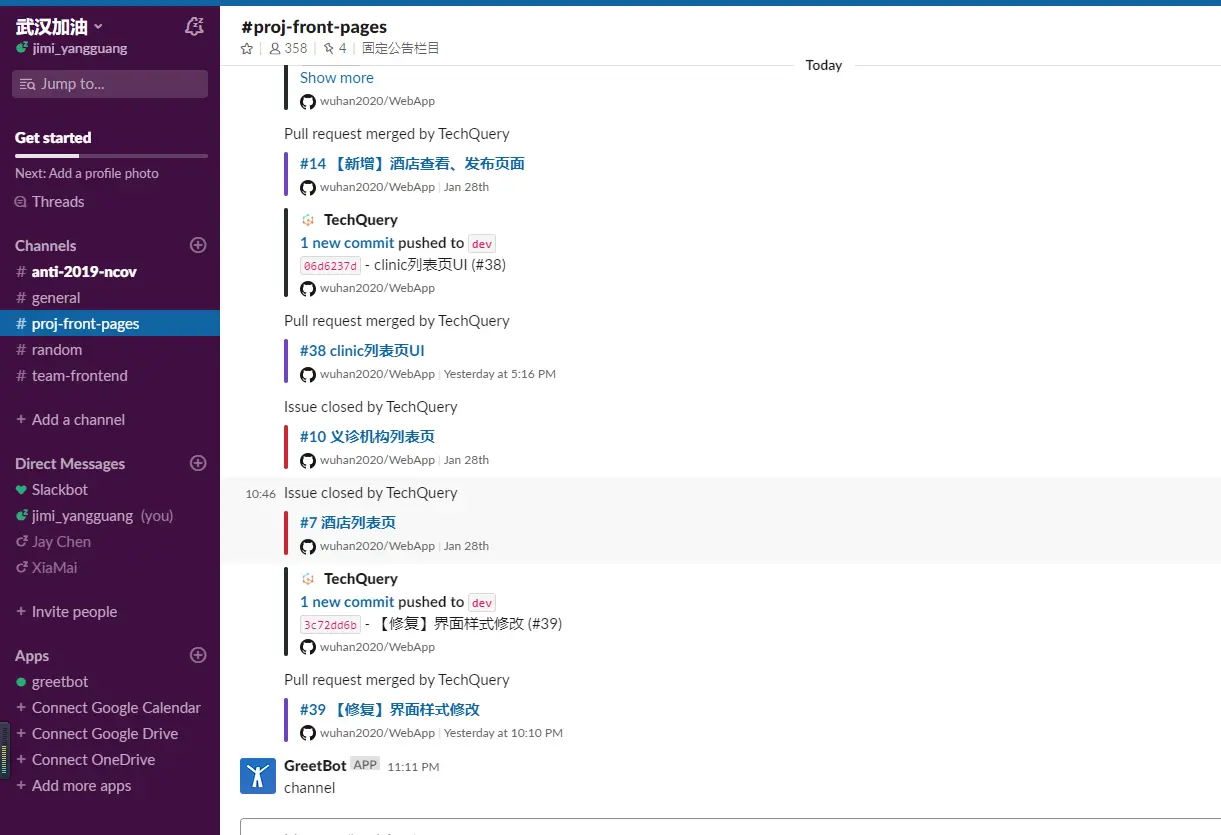Open 1 new commit link above 3c72dd6b
The width and height of the screenshot is (1221, 835).
tap(347, 601)
